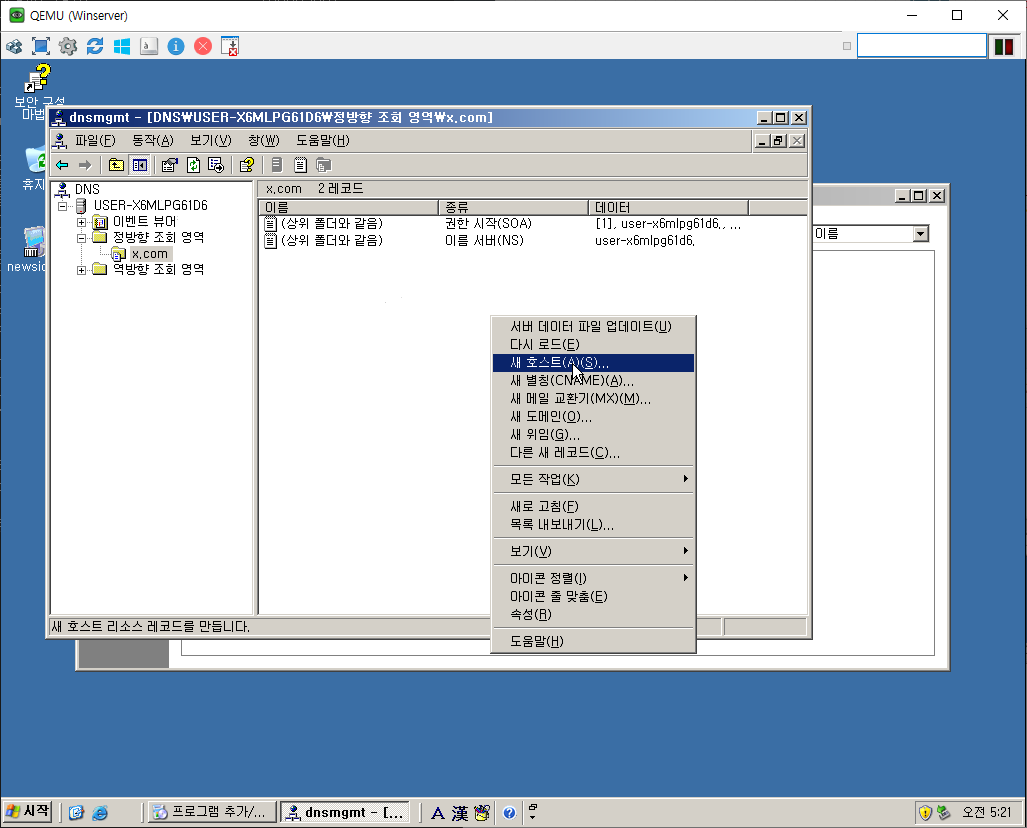Refresh via dnsmgmt green arrows page icon
This screenshot has width=1027, height=828.
tap(193, 165)
